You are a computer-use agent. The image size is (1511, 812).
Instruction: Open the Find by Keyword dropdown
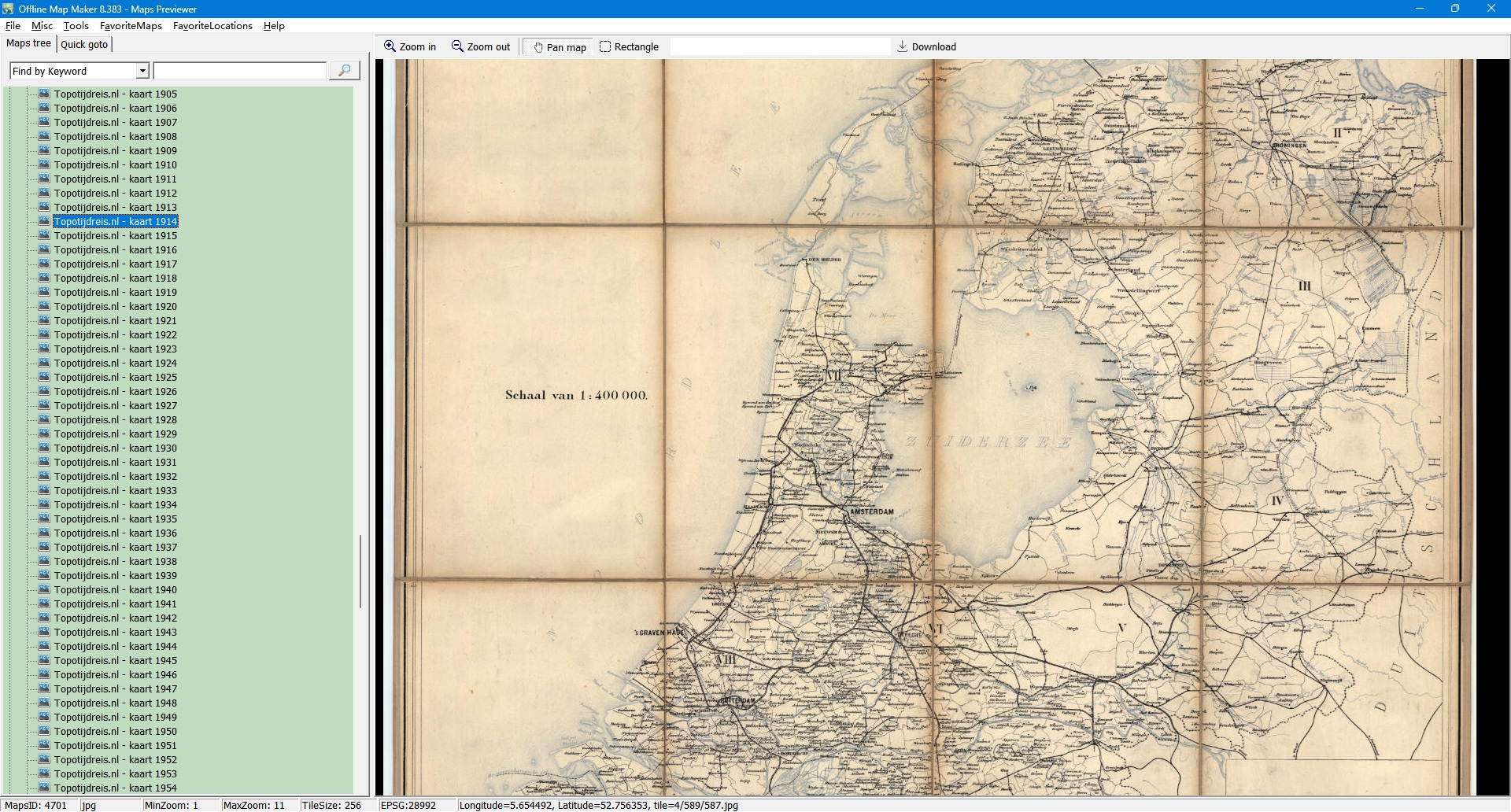point(142,71)
